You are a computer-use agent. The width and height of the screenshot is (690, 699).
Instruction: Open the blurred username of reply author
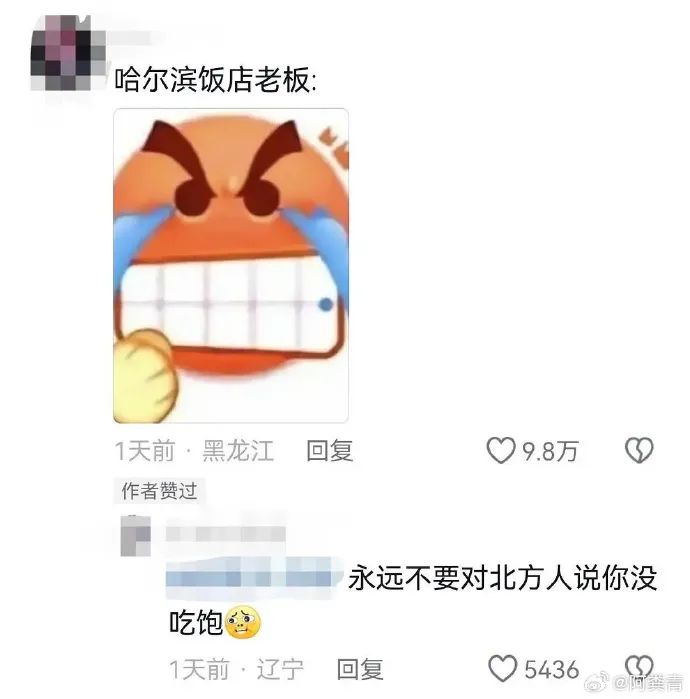pyautogui.click(x=226, y=534)
